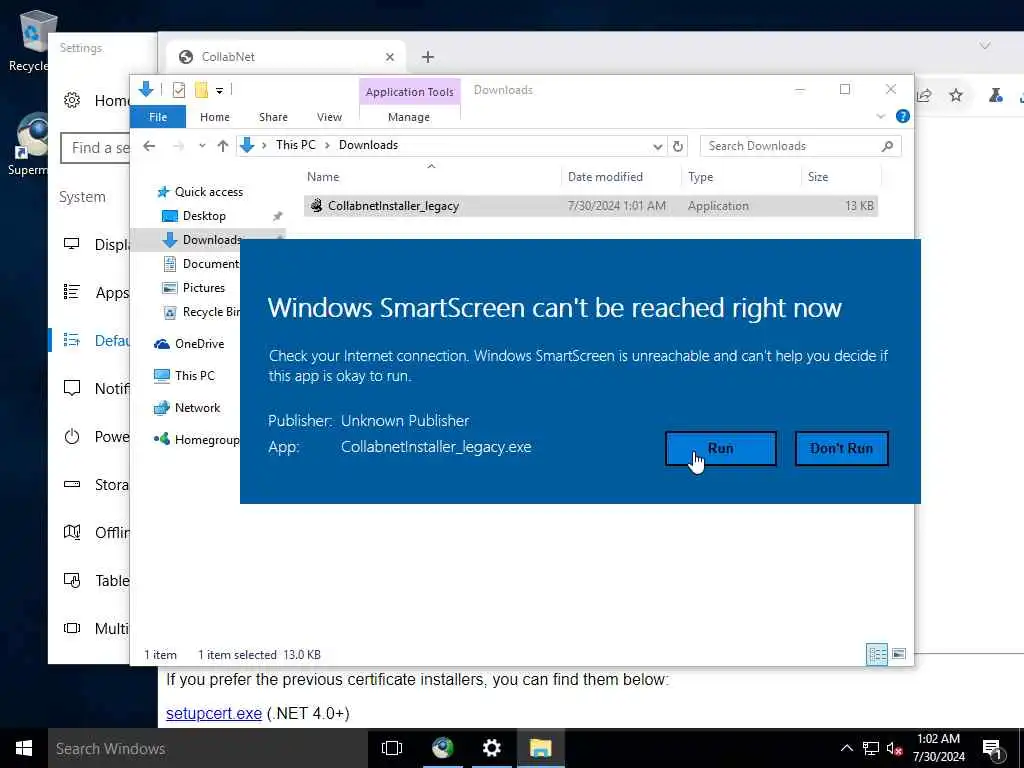This screenshot has height=768, width=1024.
Task: Open Quick access in navigation pane
Action: pos(209,191)
